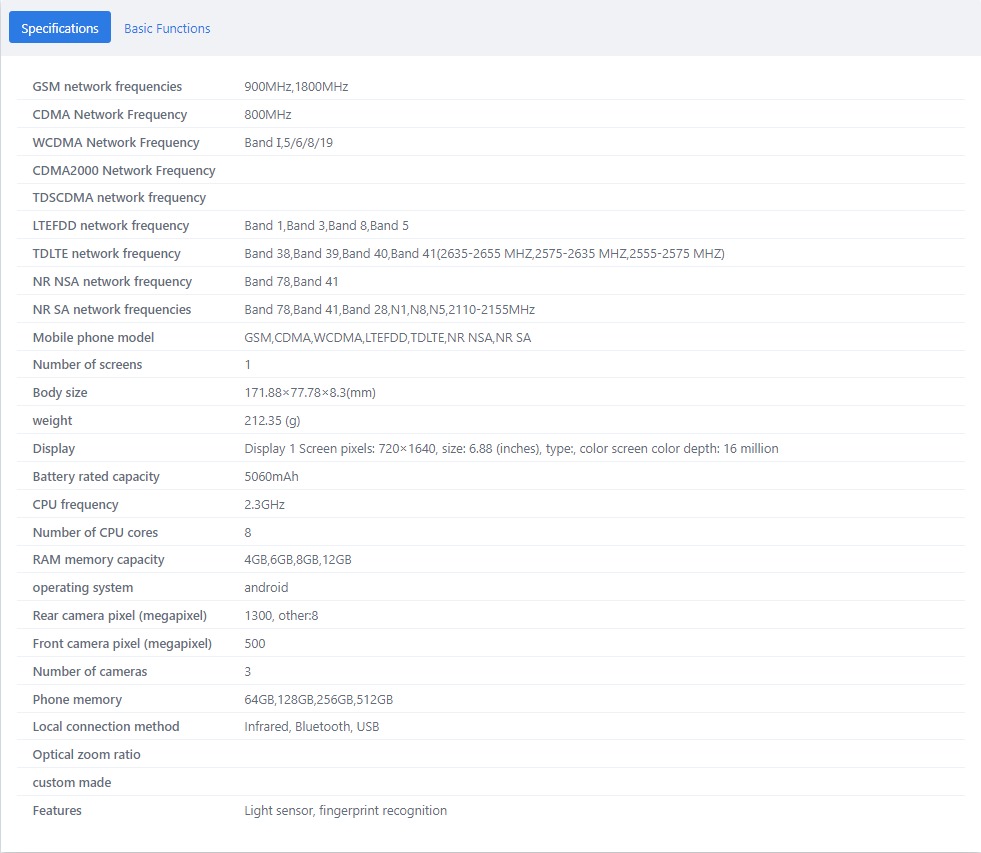Select the LTEFDD band list value

point(326,226)
